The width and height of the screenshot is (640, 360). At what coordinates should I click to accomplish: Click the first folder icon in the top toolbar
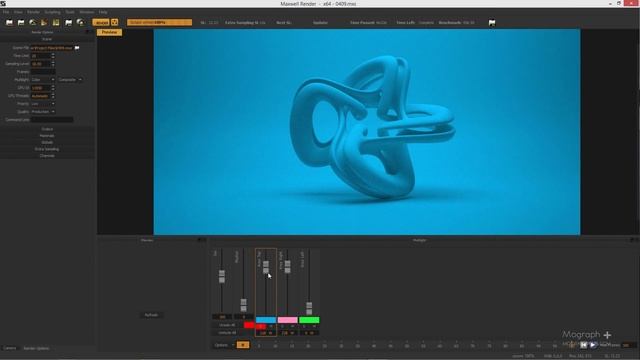tap(9, 22)
